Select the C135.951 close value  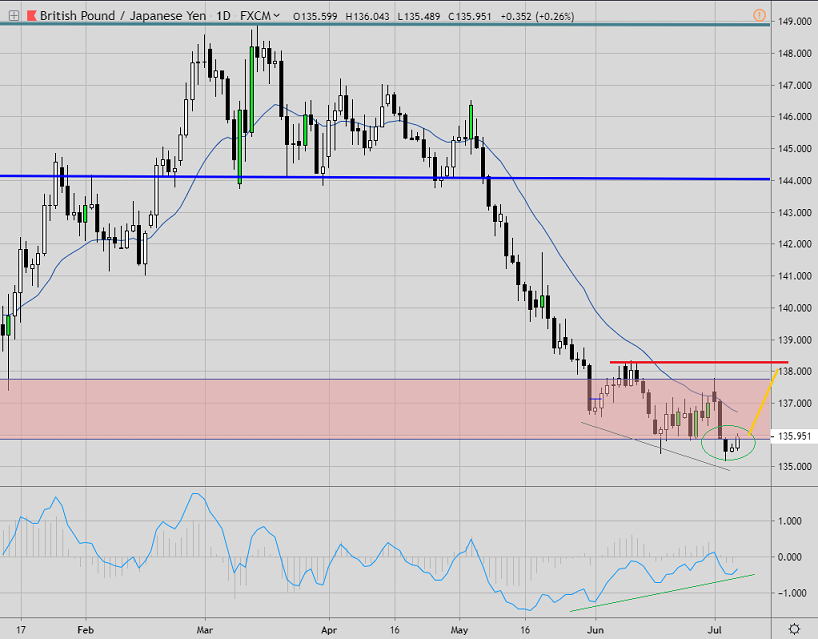pyautogui.click(x=470, y=17)
